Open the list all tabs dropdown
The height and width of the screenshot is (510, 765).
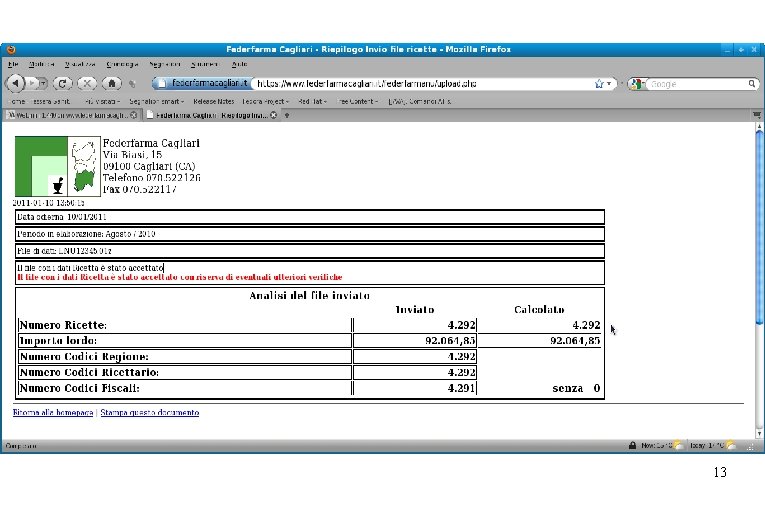point(757,115)
